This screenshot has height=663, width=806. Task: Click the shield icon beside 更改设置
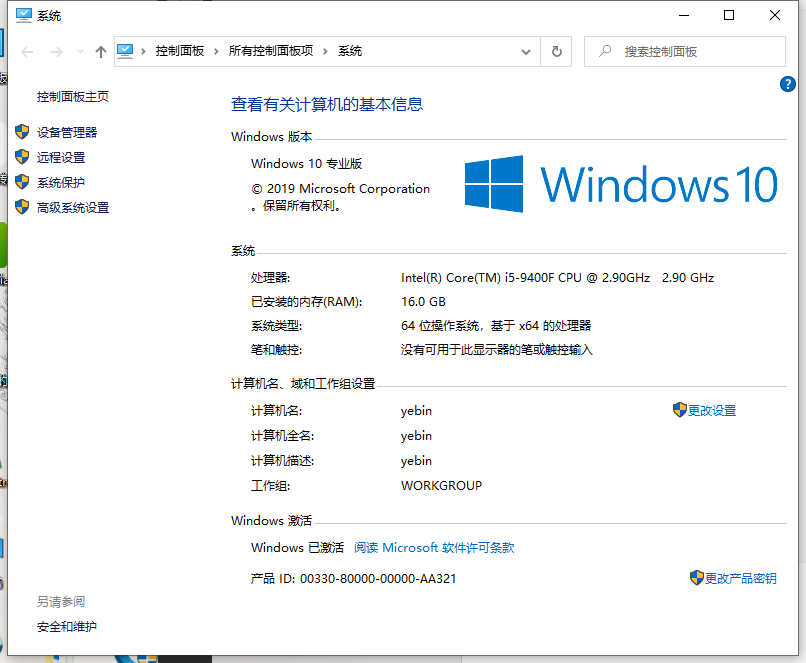[679, 410]
